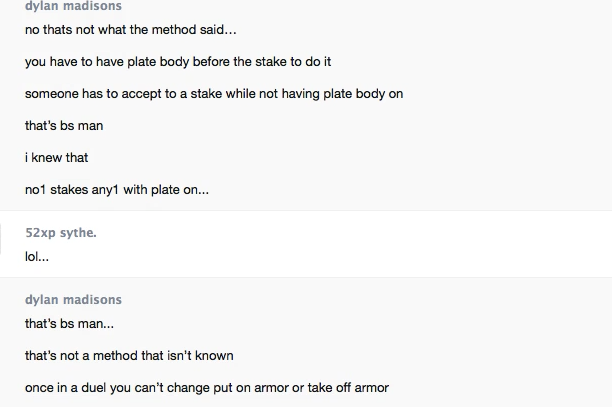The height and width of the screenshot is (407, 612).
Task: Click message about having plate body before stake
Action: coord(178,62)
